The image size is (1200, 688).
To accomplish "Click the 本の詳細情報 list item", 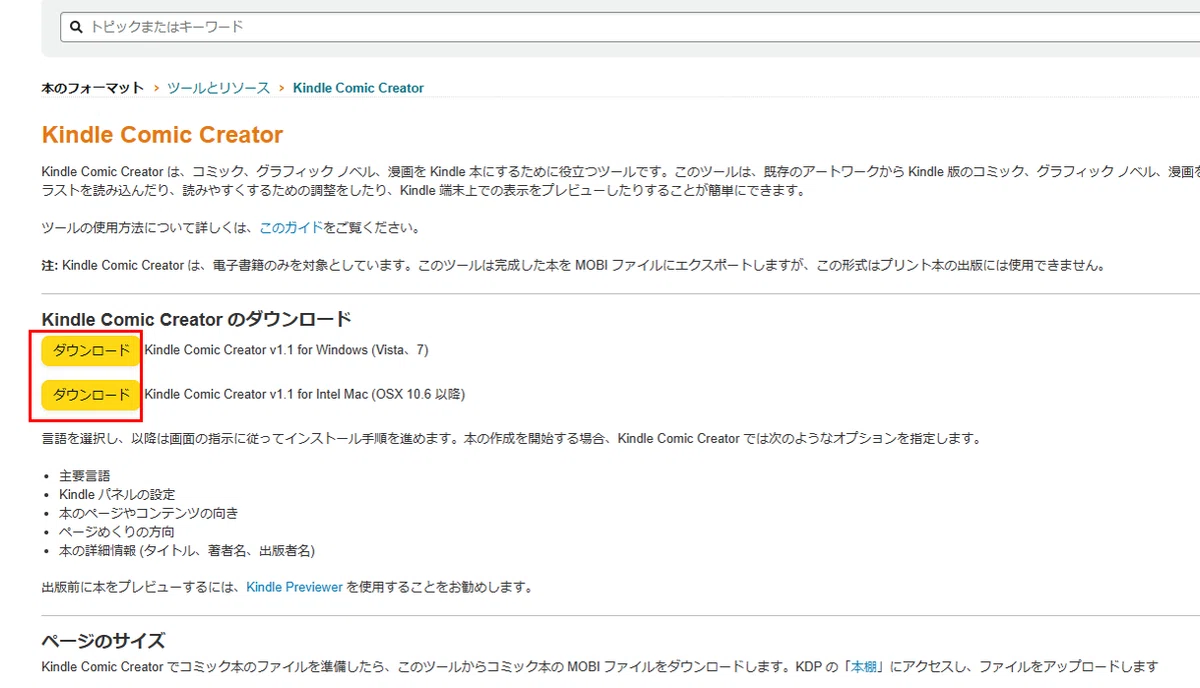I will 187,551.
